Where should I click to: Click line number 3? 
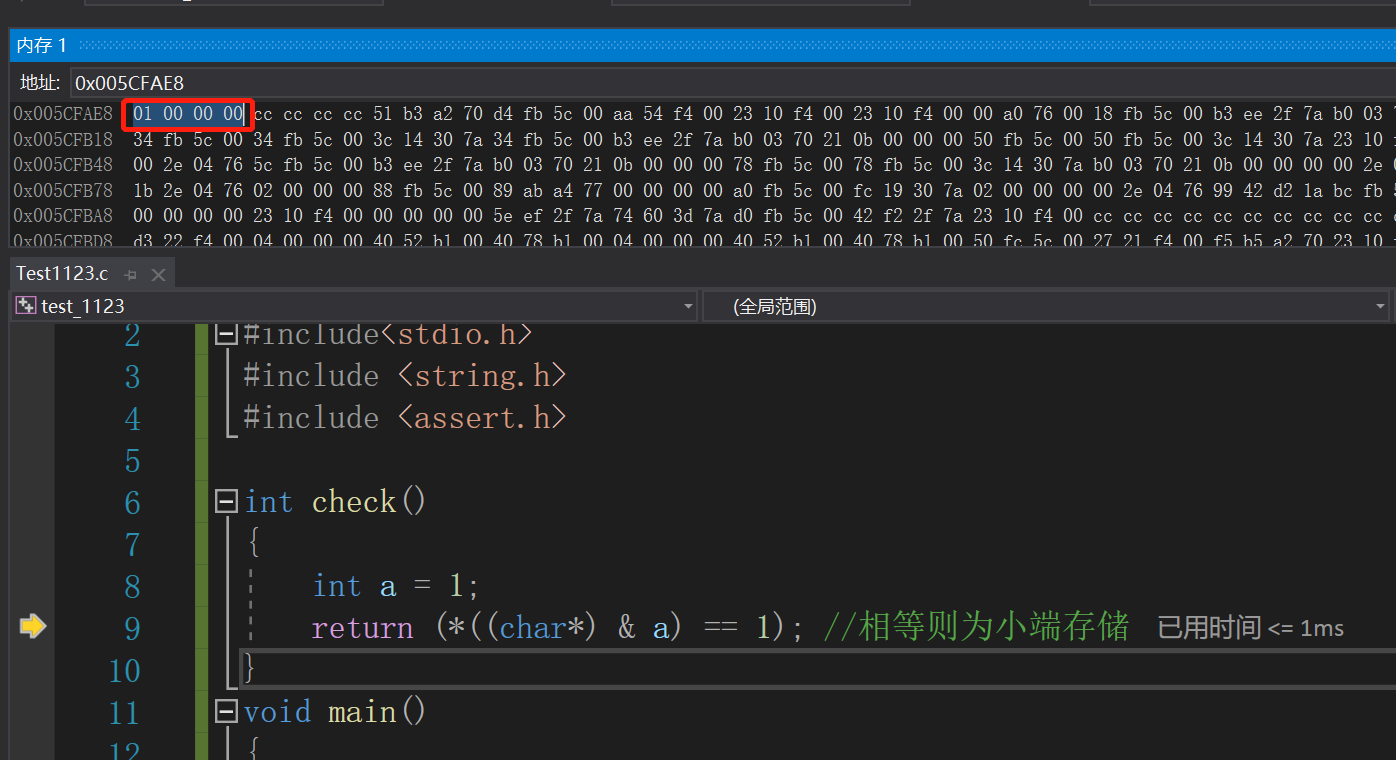132,376
